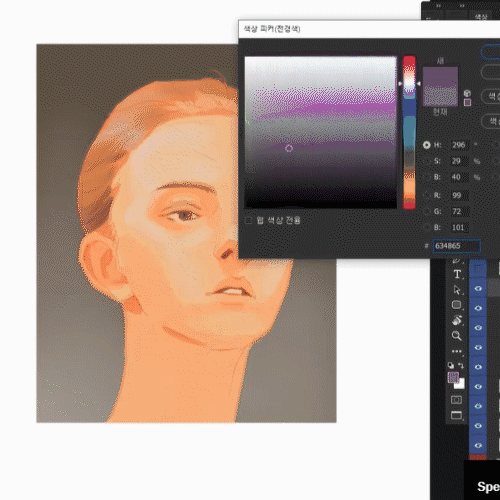Click the R field showing 99
The height and width of the screenshot is (500, 500).
[459, 195]
